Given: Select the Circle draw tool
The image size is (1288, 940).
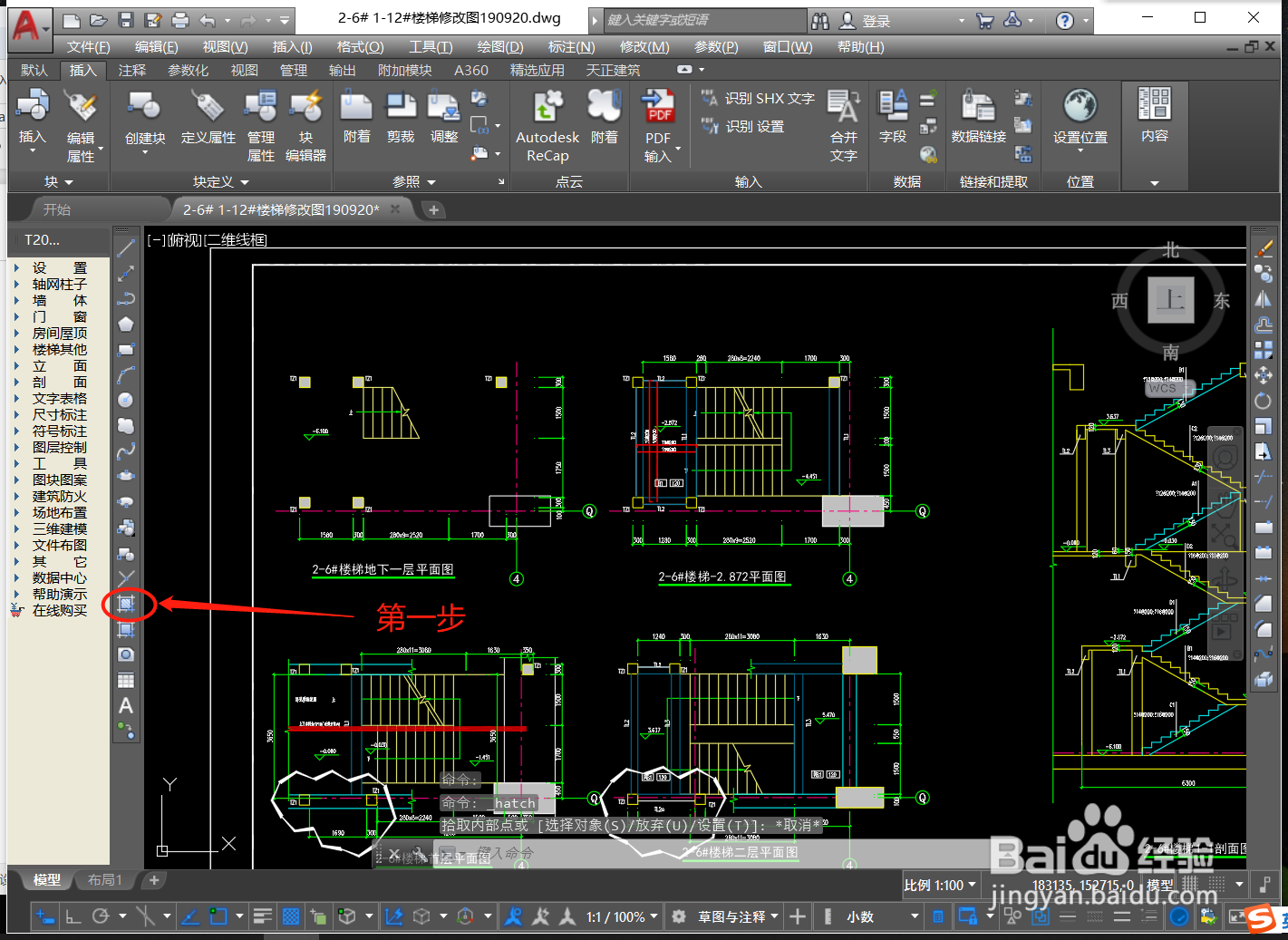Looking at the screenshot, I should [x=126, y=400].
